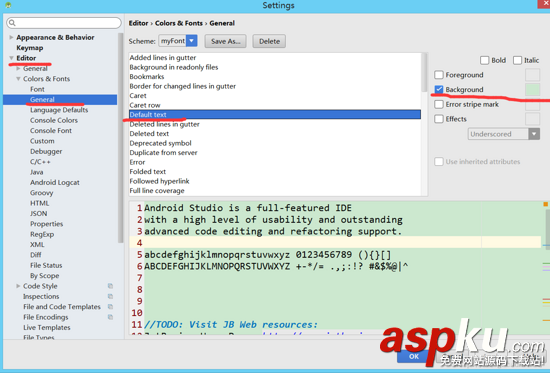Click the Save As... button
The image size is (550, 373).
tap(226, 41)
